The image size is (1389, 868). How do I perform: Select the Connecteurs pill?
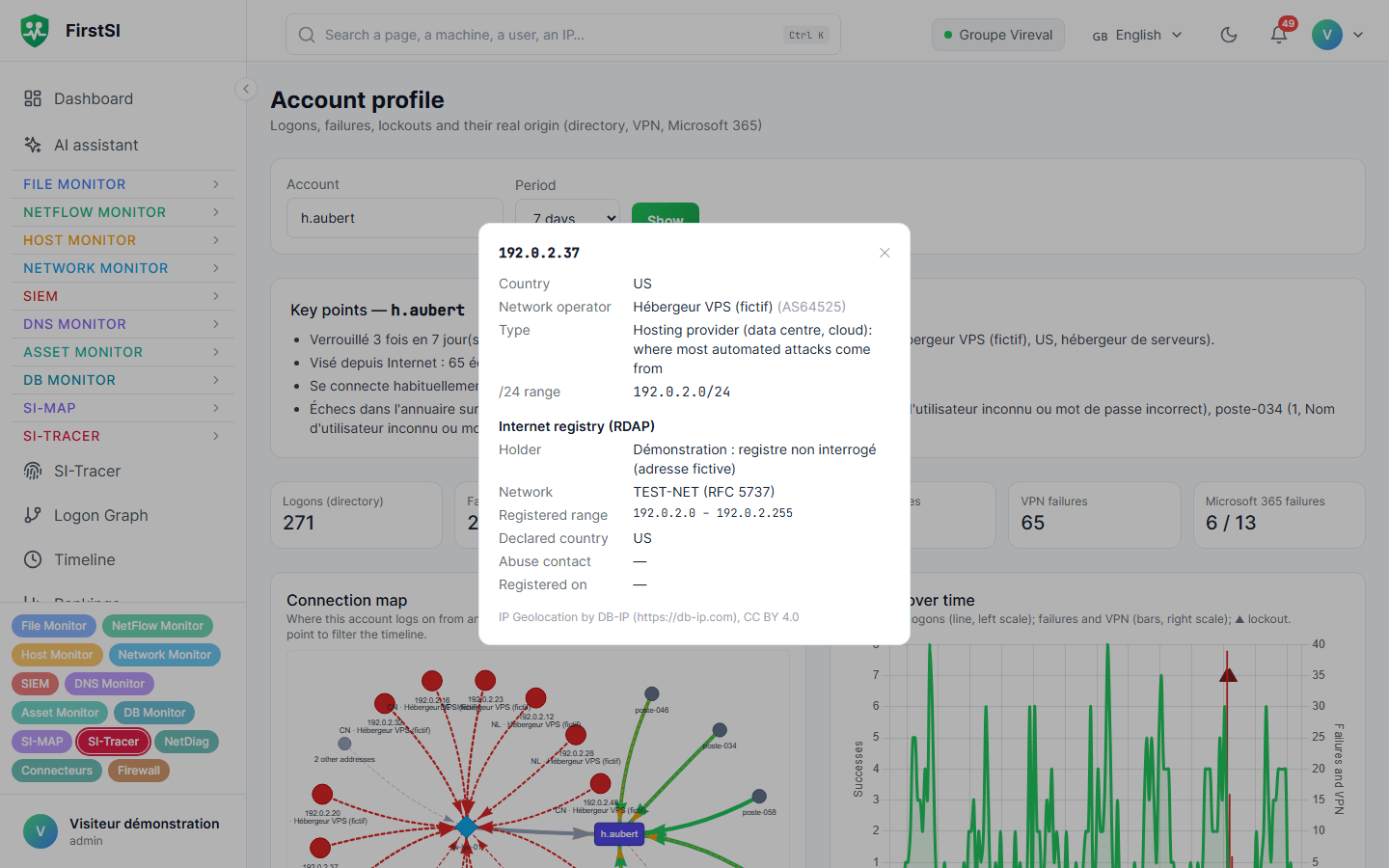[x=57, y=771]
